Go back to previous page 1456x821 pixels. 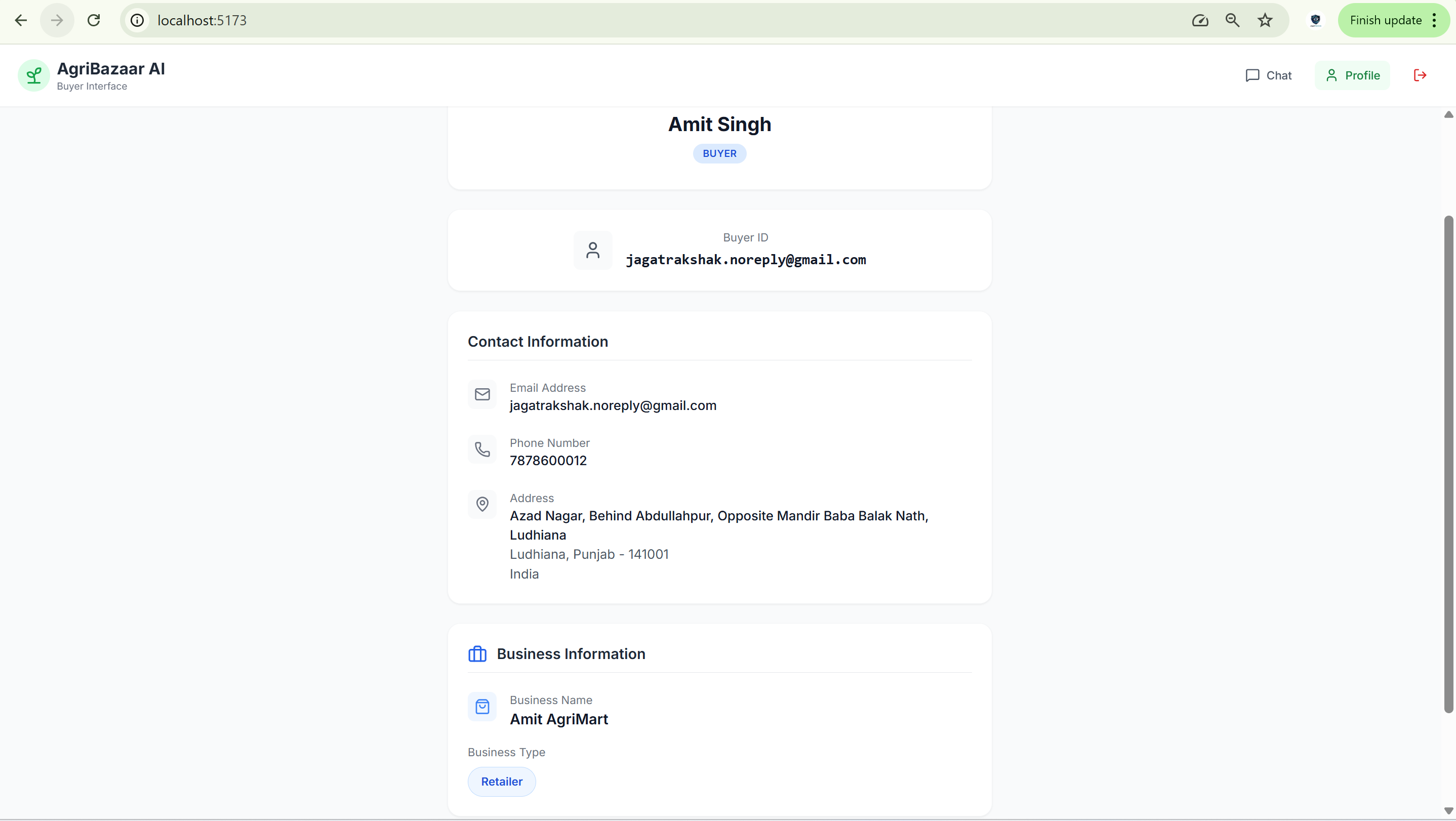coord(21,20)
